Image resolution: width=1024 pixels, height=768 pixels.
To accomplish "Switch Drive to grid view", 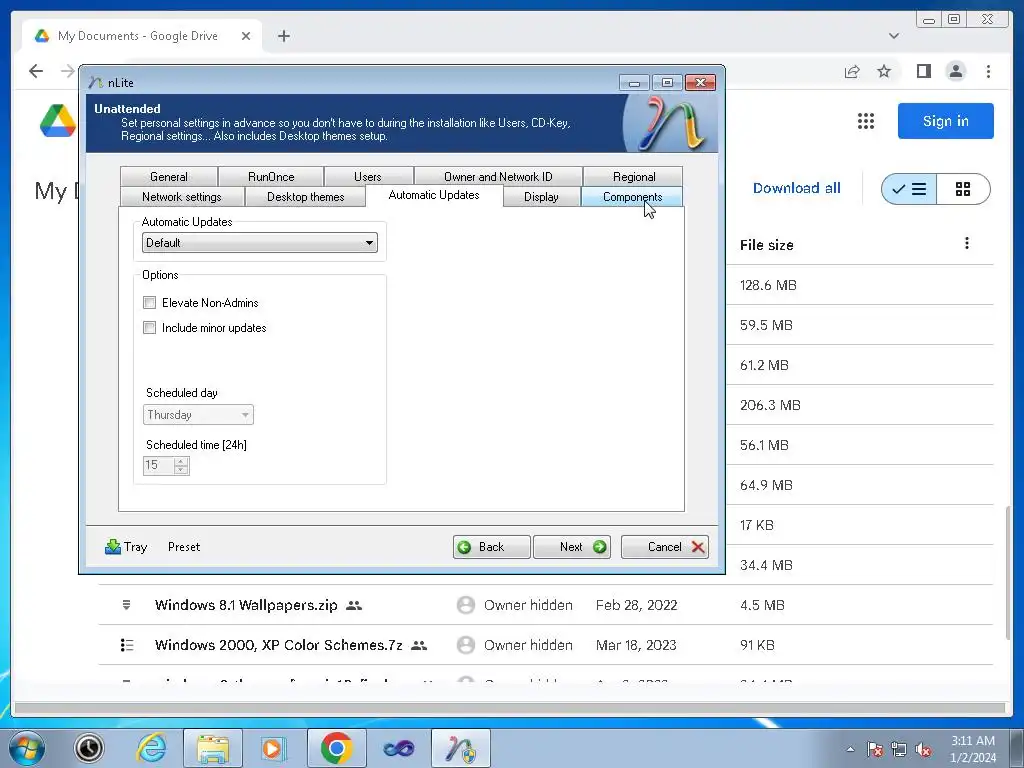I will tap(963, 189).
